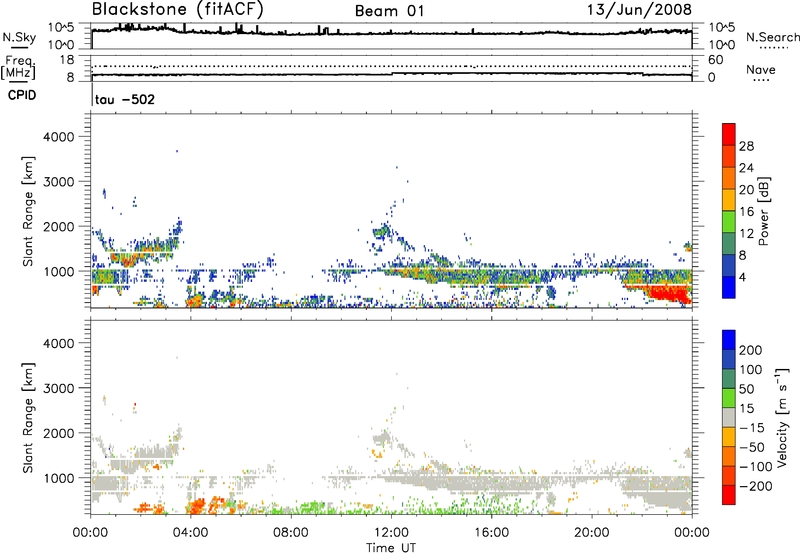
Task: Click the "Freq. [MHz]" axis label
Action: pyautogui.click(x=18, y=67)
